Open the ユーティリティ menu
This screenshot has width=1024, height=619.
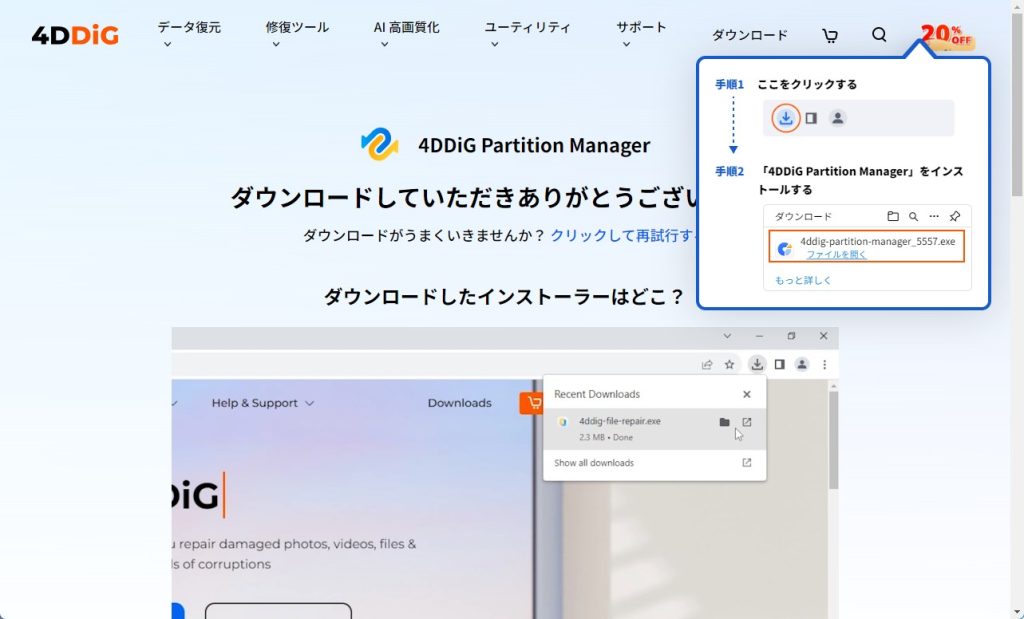[x=527, y=28]
